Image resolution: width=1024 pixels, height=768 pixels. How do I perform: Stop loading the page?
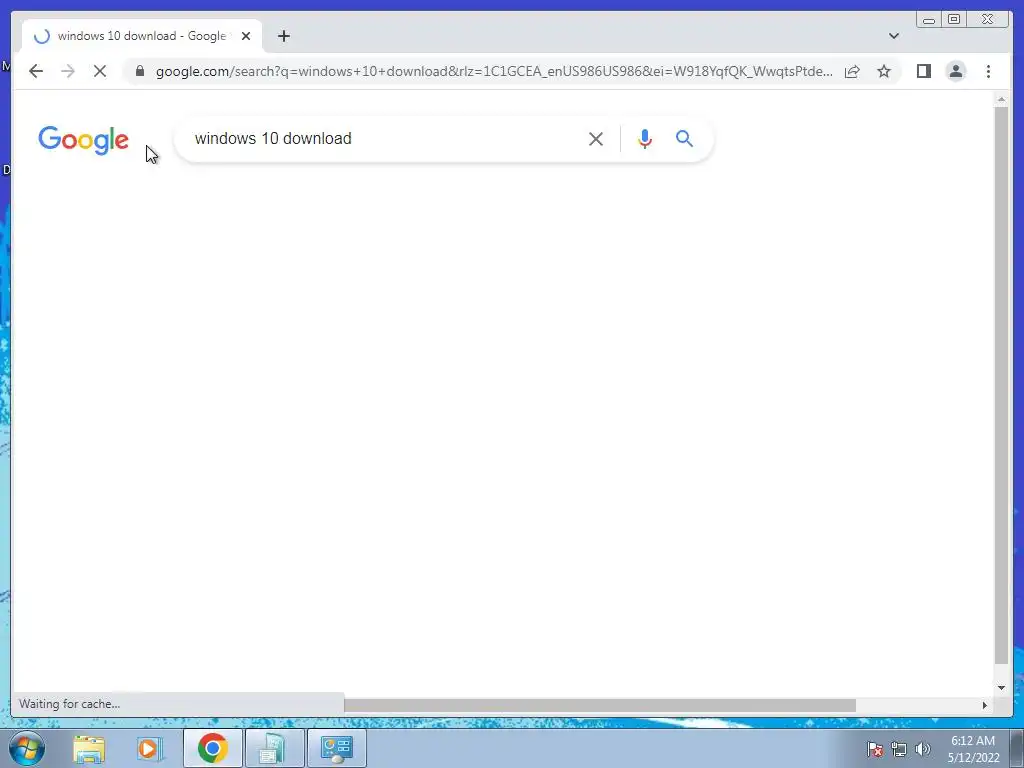pos(100,71)
